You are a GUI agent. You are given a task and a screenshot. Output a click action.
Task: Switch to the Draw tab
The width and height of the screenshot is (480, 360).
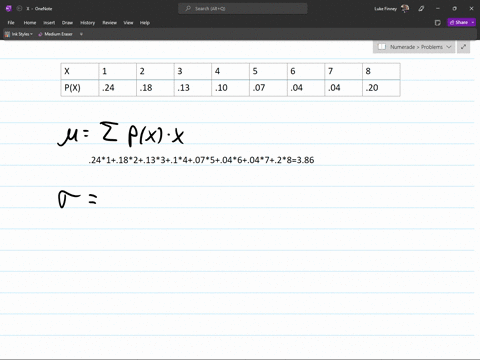[x=67, y=23]
